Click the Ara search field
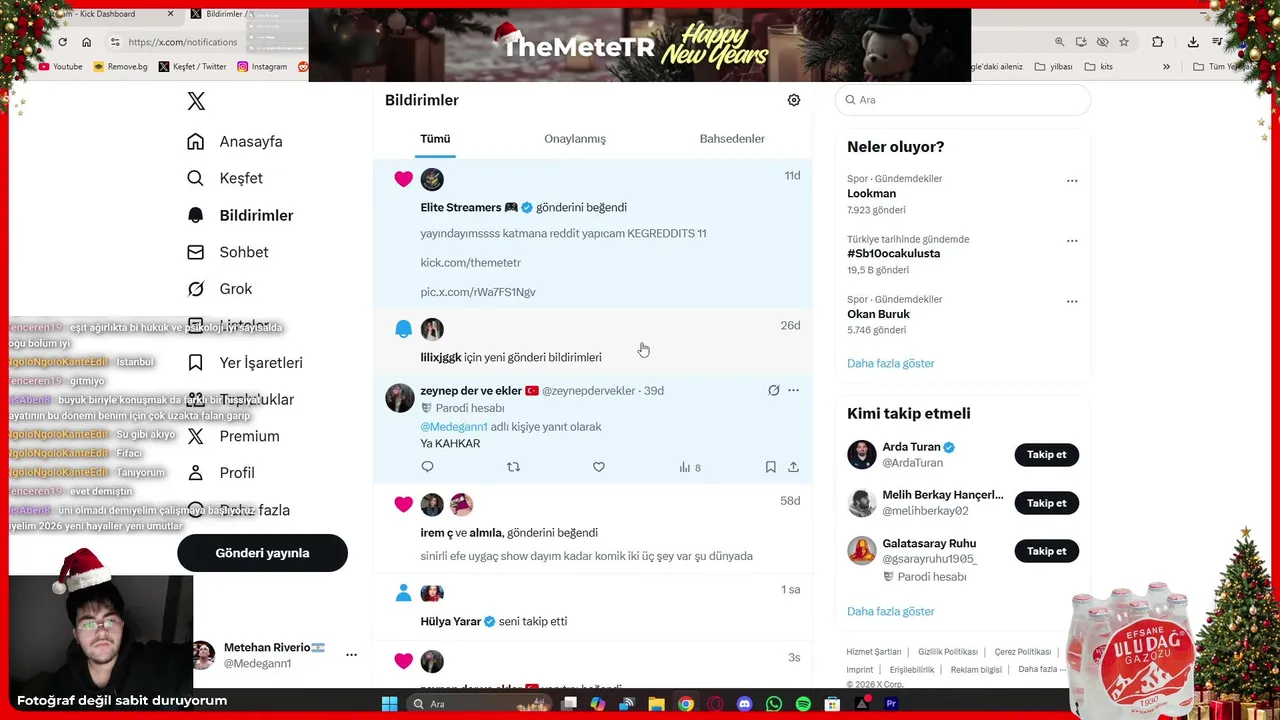 pos(963,100)
